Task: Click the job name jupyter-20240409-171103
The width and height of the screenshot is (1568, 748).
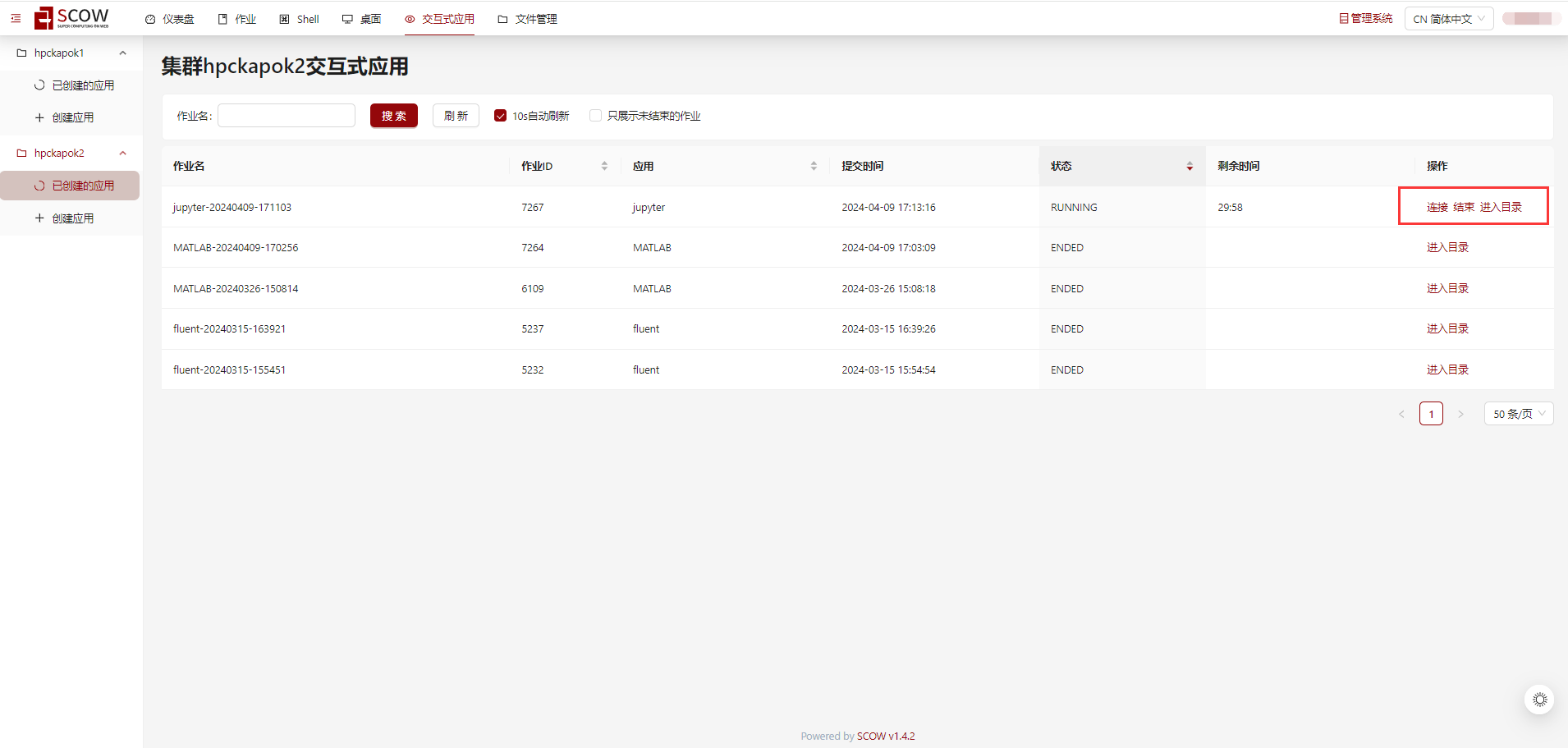Action: coord(232,207)
